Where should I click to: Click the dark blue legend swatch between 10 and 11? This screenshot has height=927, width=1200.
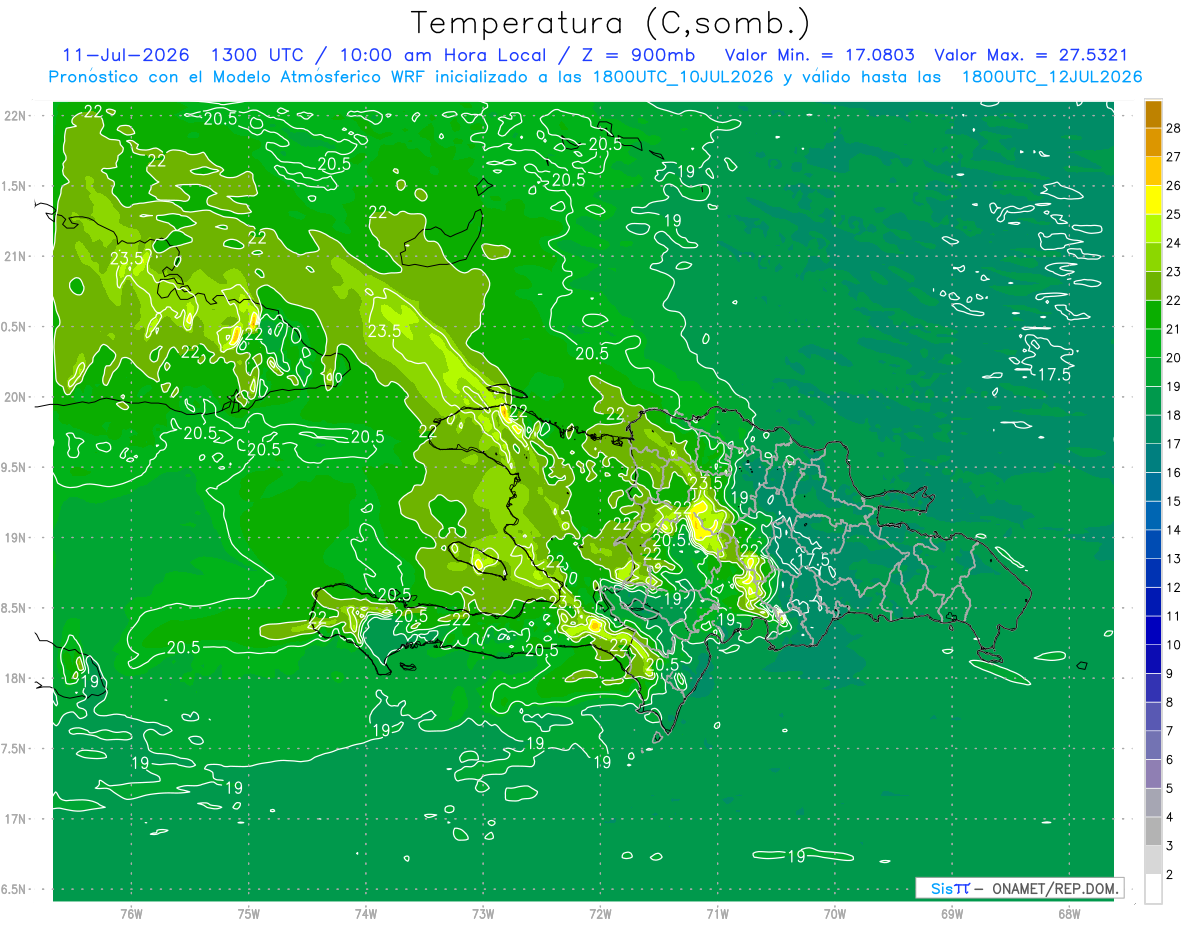(x=1153, y=630)
